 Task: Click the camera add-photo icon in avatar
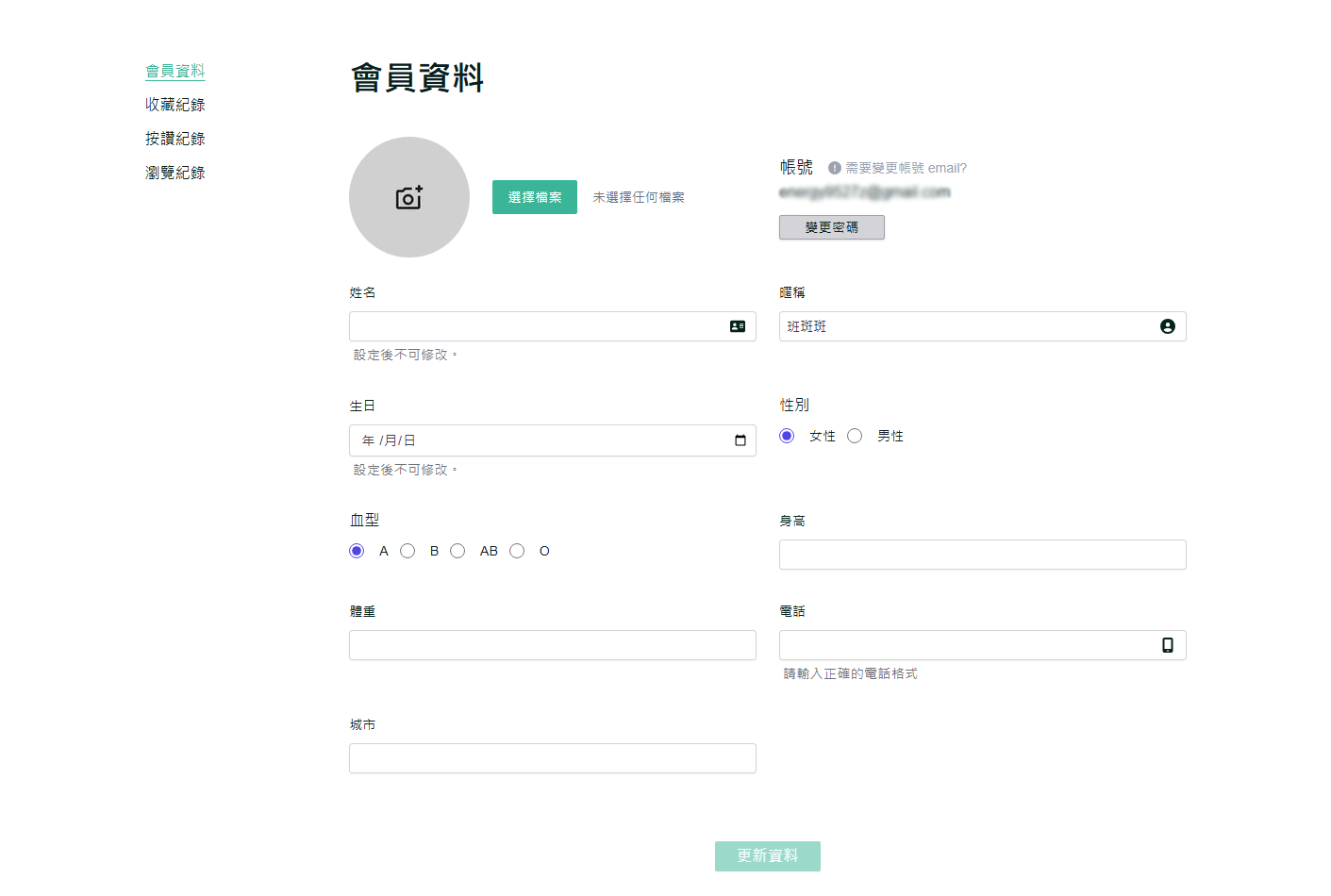coord(408,197)
